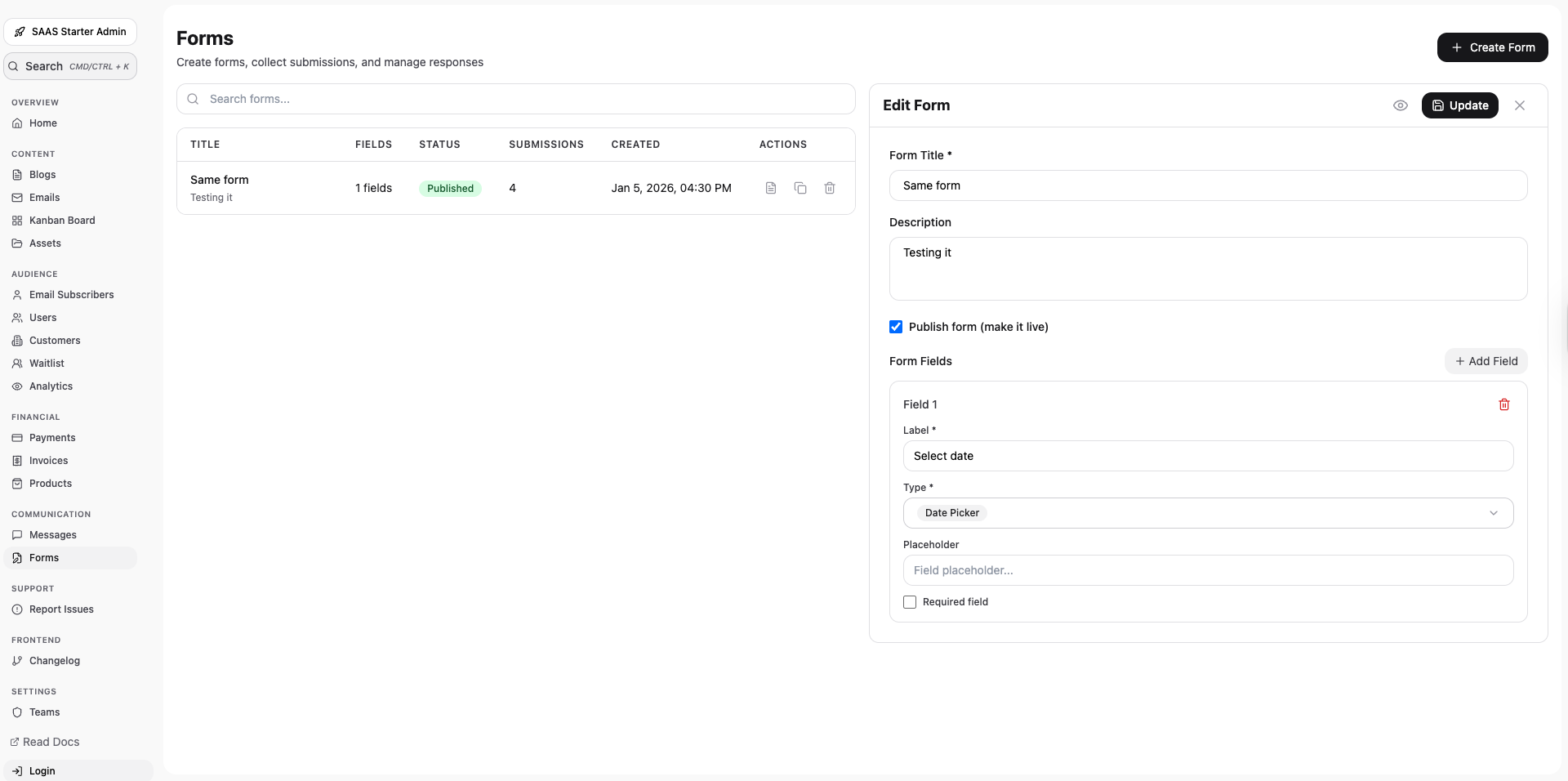Preview the form using the eye icon
This screenshot has height=781, width=1568.
pos(1401,105)
